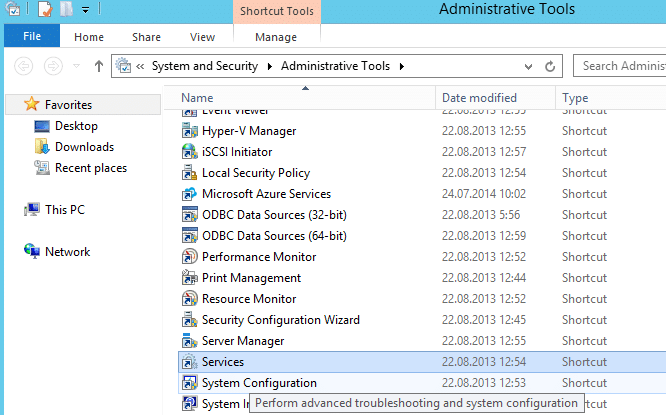Screen dimensions: 666x415
Task: Refresh the Administrative Tools folder
Action: (550, 66)
